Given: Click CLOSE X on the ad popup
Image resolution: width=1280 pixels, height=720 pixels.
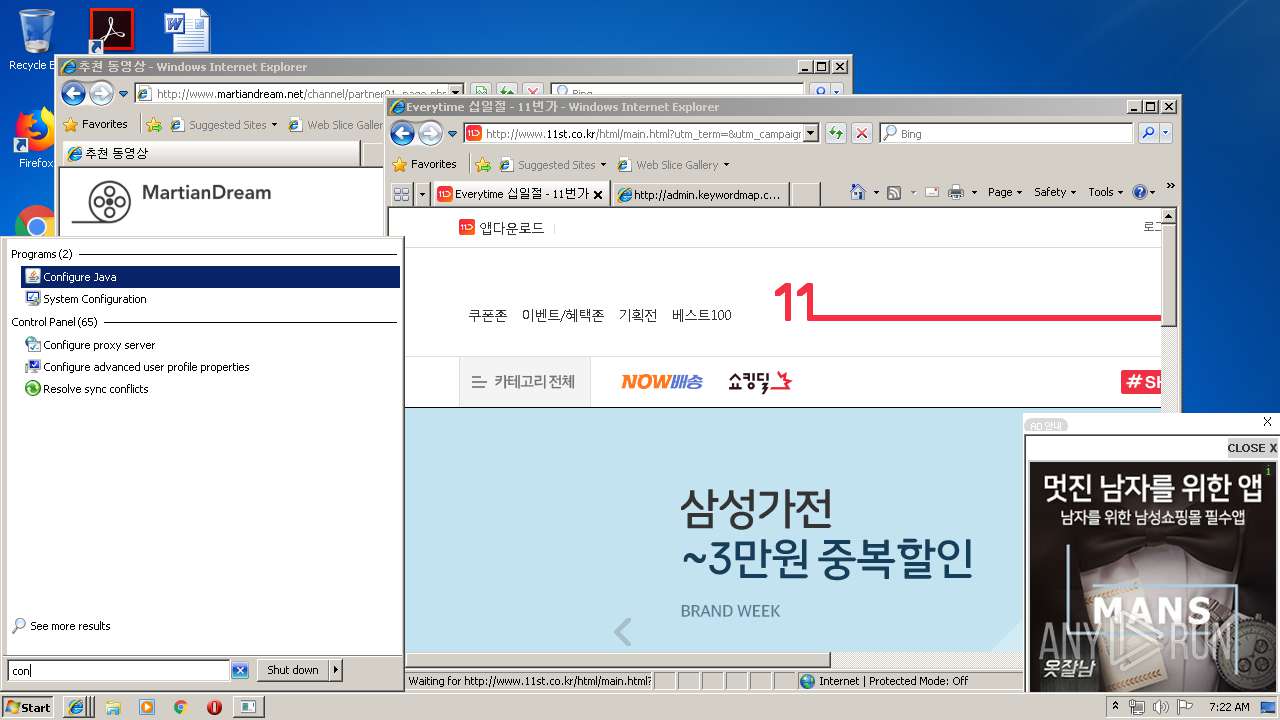Looking at the screenshot, I should pyautogui.click(x=1252, y=448).
